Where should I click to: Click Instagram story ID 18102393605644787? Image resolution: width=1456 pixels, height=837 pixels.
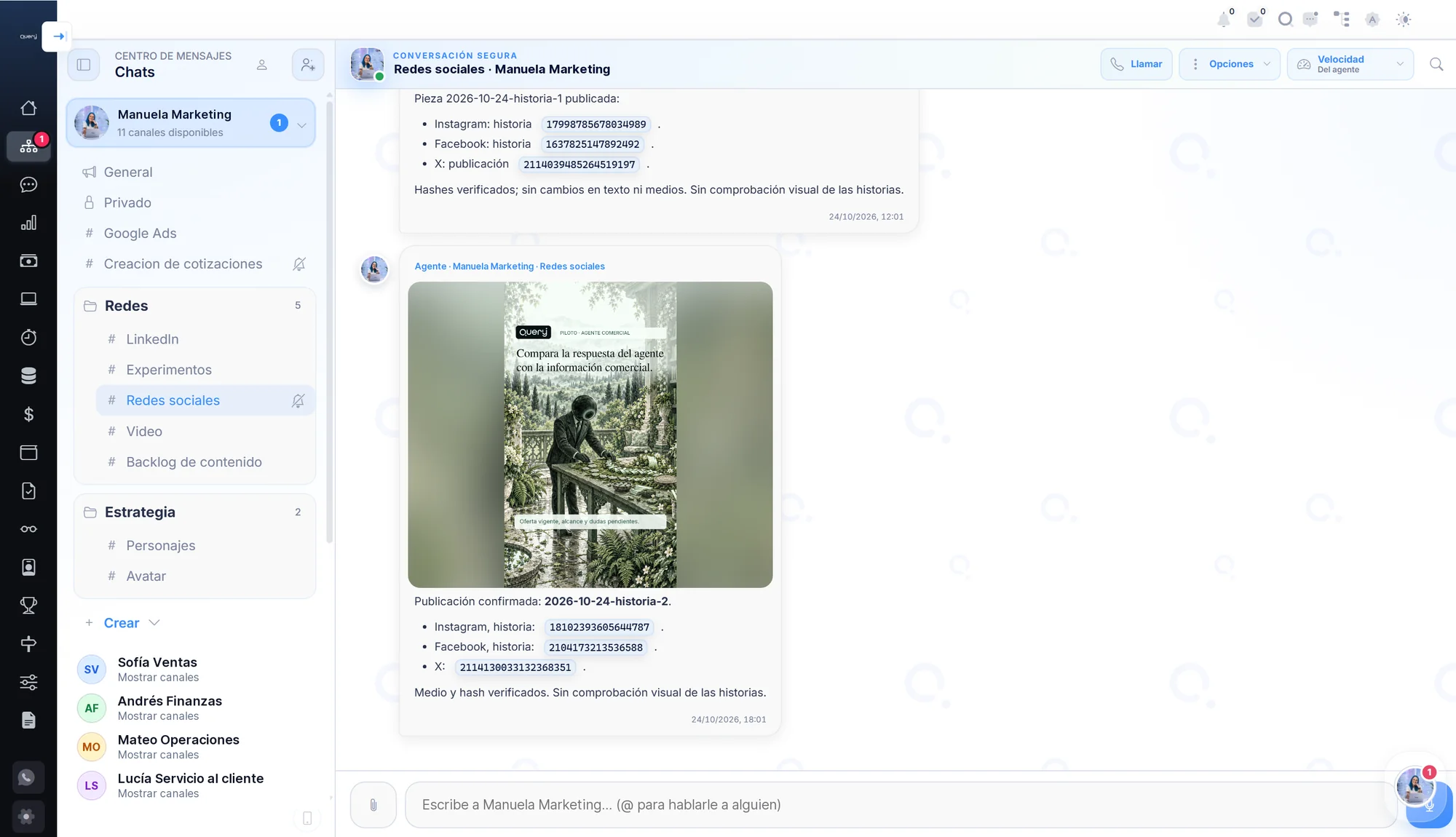(x=599, y=627)
